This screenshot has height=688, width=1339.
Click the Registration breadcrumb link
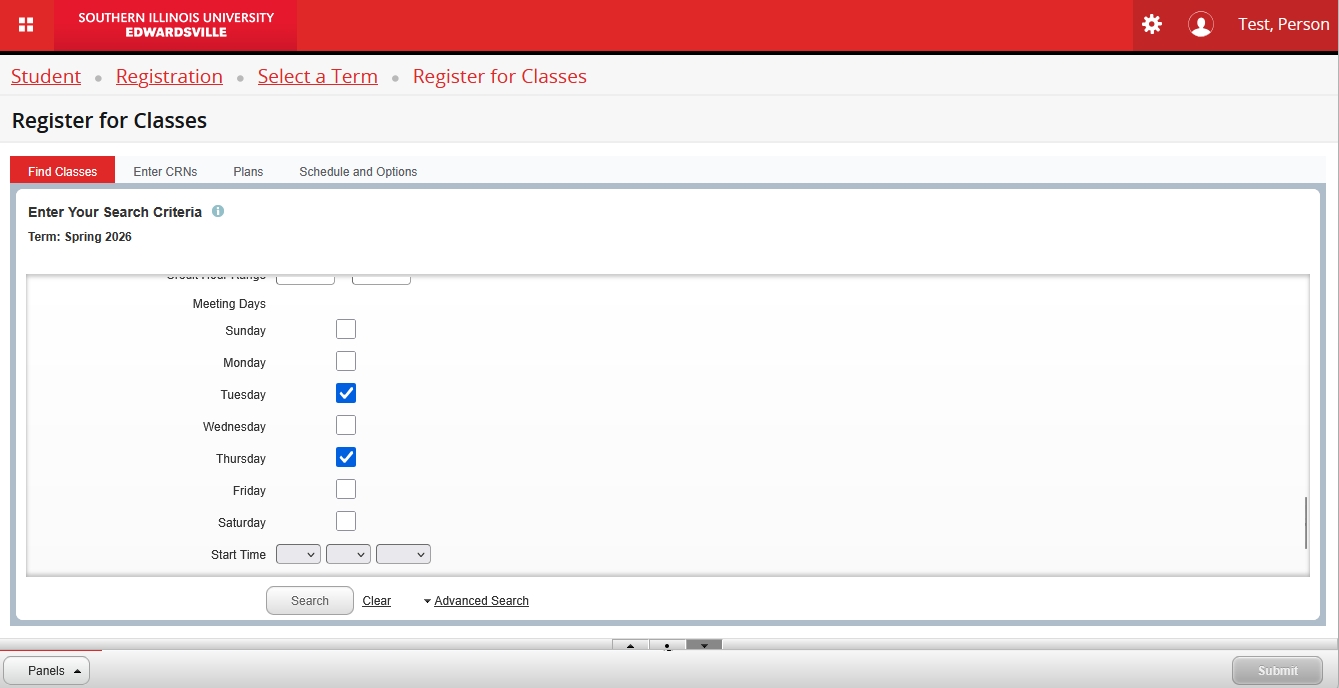169,77
